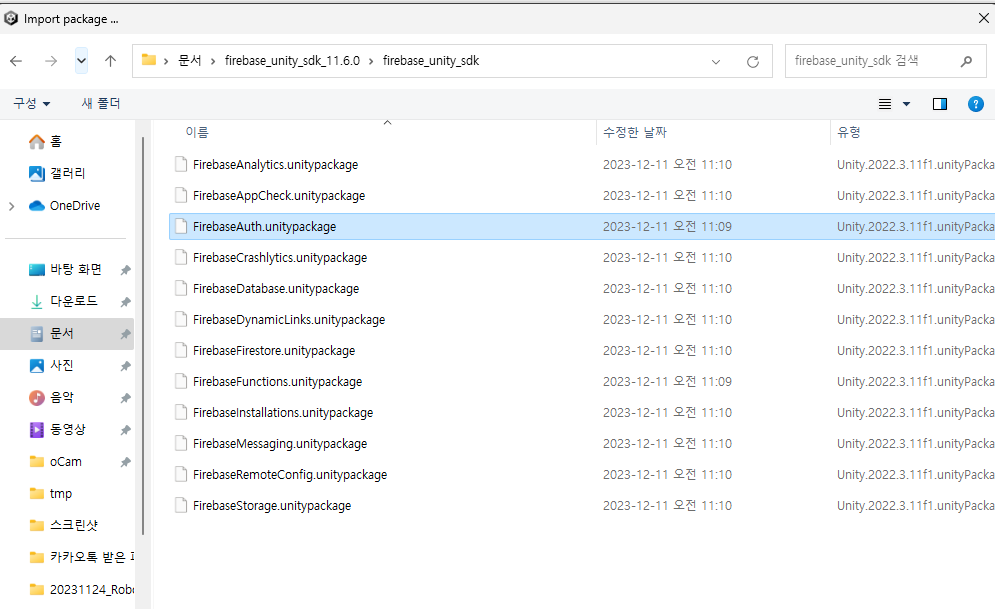995x609 pixels.
Task: Open view options dropdown arrow
Action: point(906,104)
